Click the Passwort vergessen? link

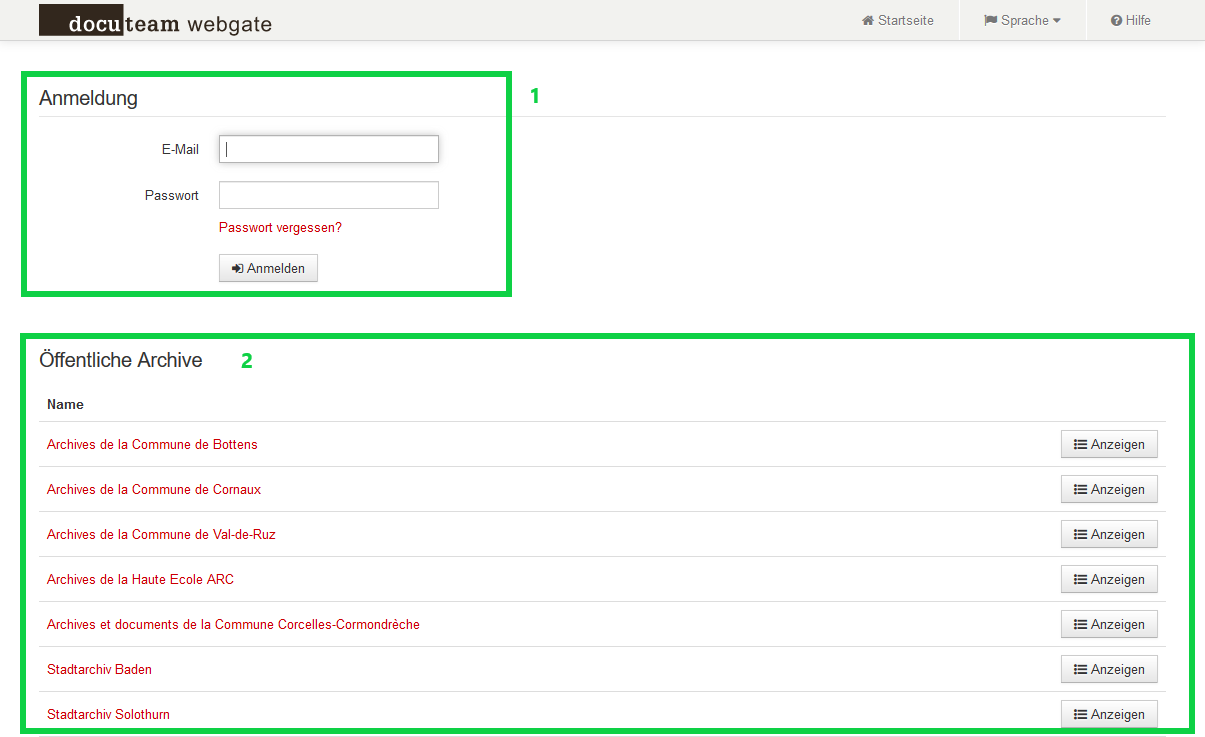point(280,228)
